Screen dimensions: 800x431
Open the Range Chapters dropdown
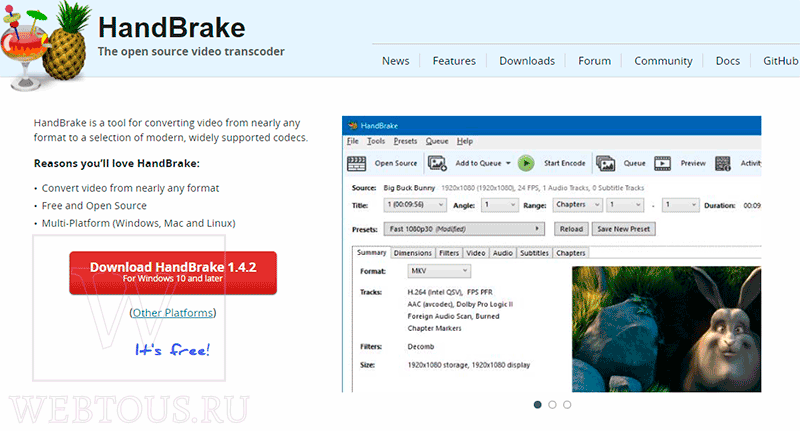(578, 205)
